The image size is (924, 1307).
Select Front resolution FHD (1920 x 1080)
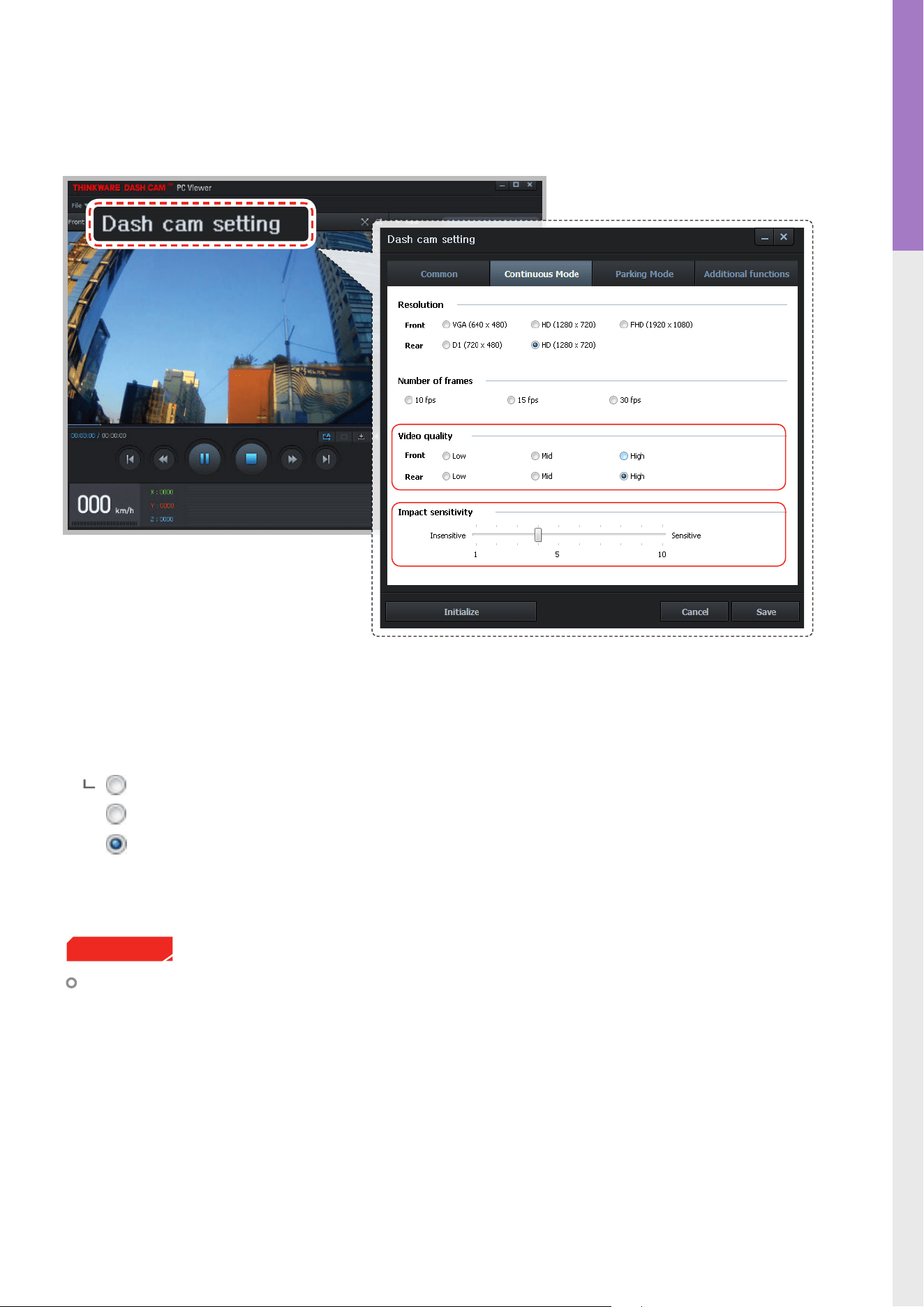(x=624, y=325)
